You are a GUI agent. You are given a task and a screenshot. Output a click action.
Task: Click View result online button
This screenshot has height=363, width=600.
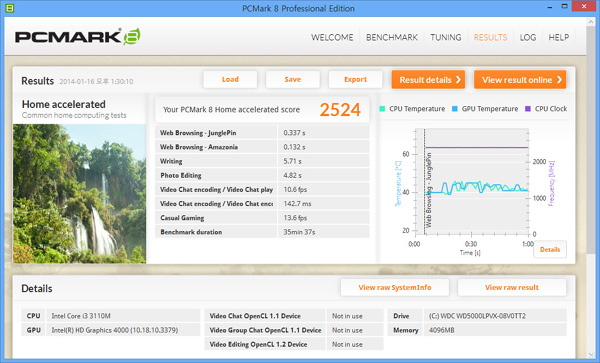click(520, 80)
